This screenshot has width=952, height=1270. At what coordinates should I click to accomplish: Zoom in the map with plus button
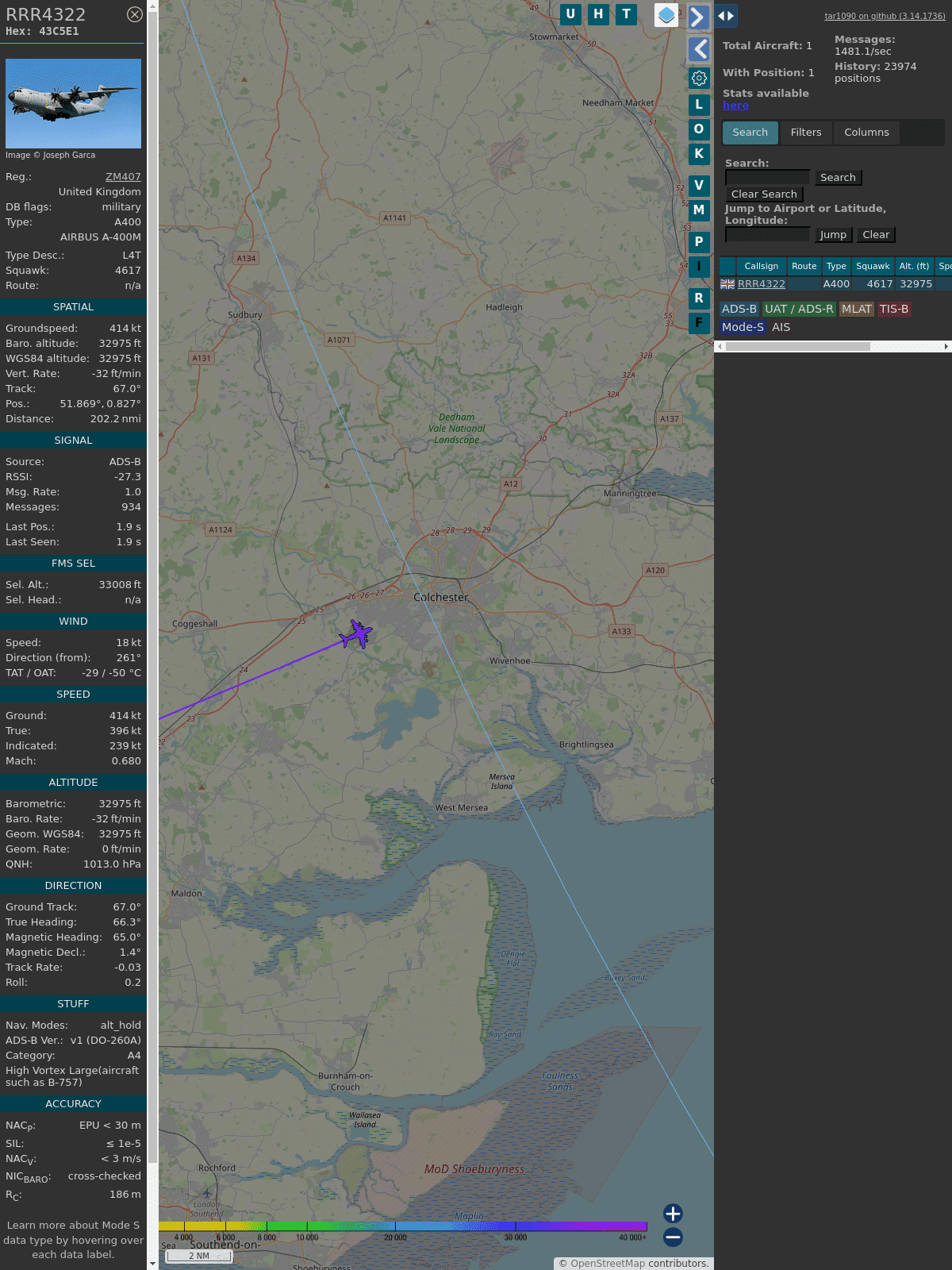click(673, 1213)
